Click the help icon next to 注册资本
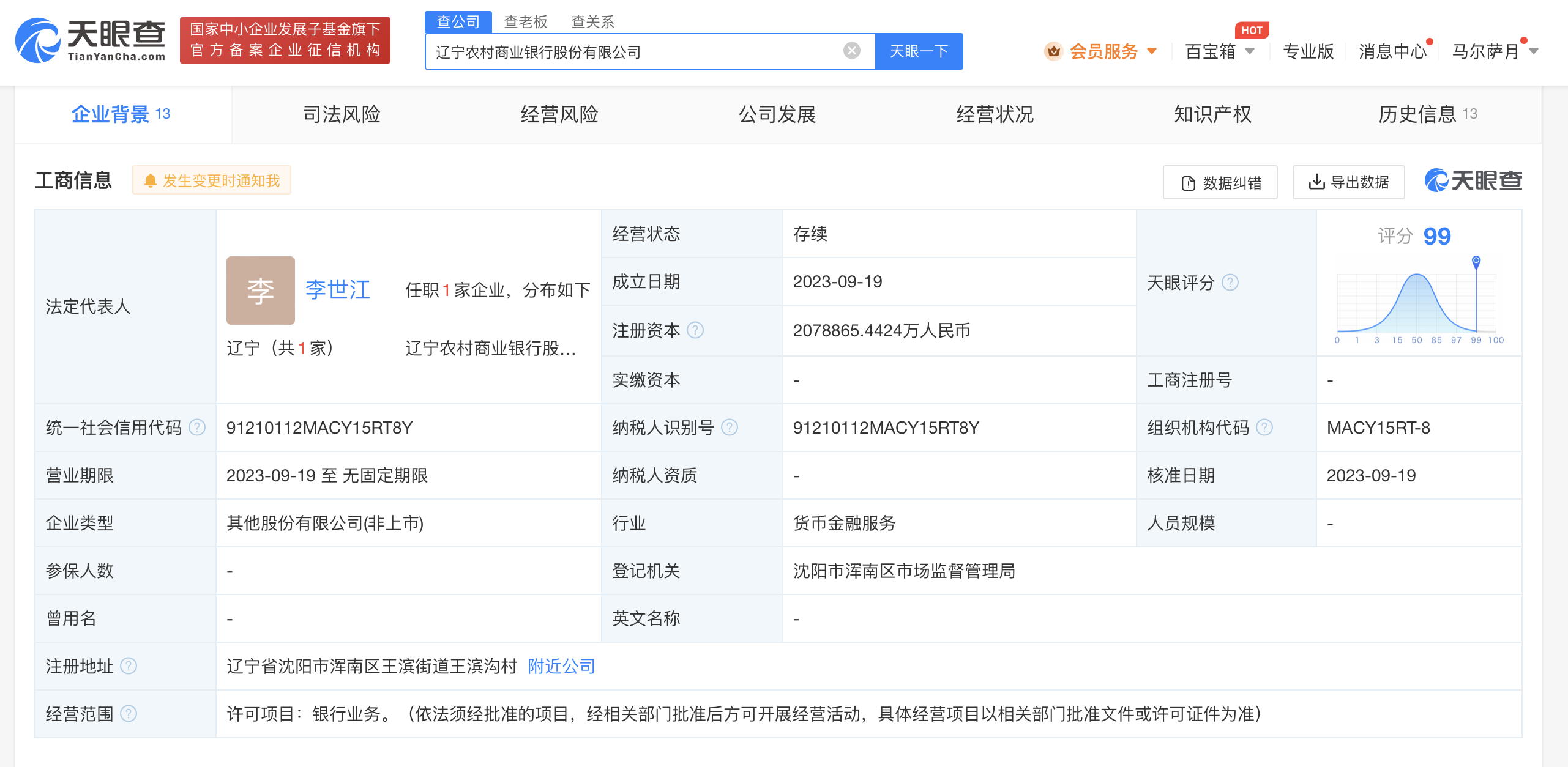Viewport: 1568px width, 767px height. pos(695,330)
